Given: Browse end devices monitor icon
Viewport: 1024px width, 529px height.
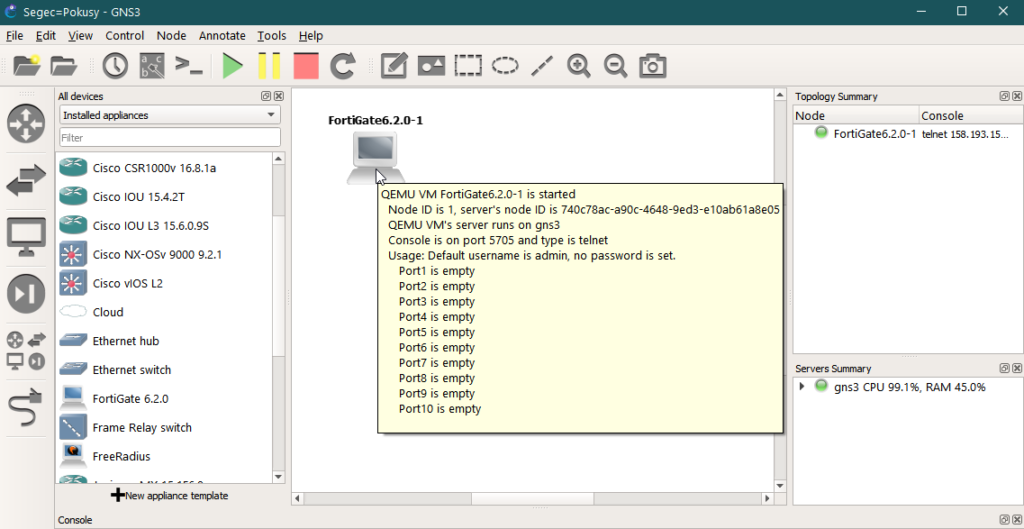Looking at the screenshot, I should (26, 238).
